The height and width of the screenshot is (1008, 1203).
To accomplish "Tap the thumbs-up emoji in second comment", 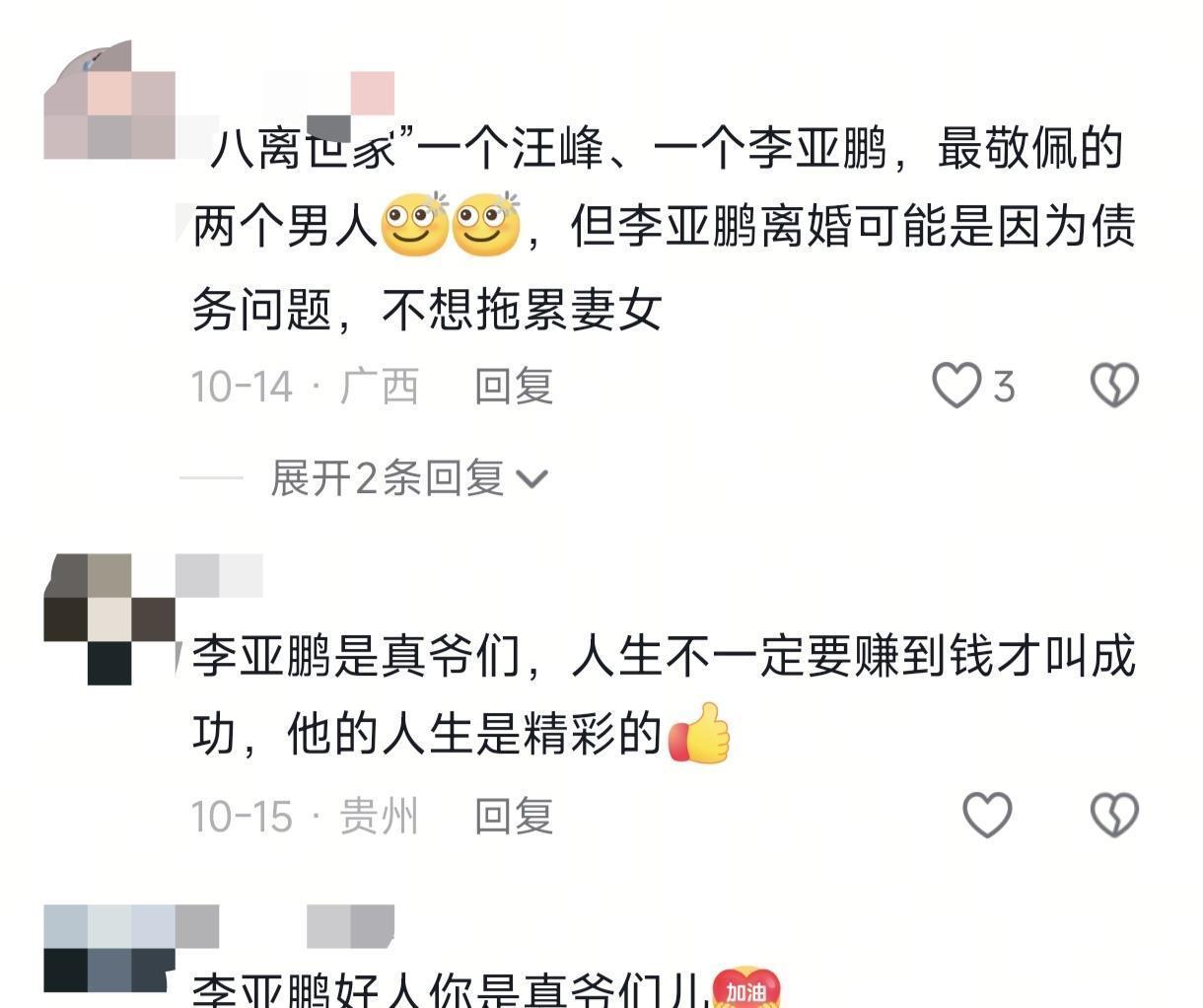I will 700,734.
